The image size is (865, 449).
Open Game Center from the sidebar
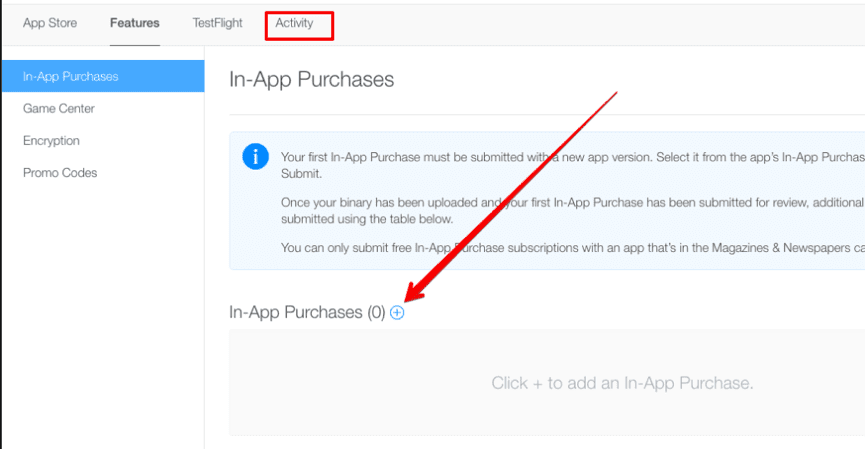59,108
